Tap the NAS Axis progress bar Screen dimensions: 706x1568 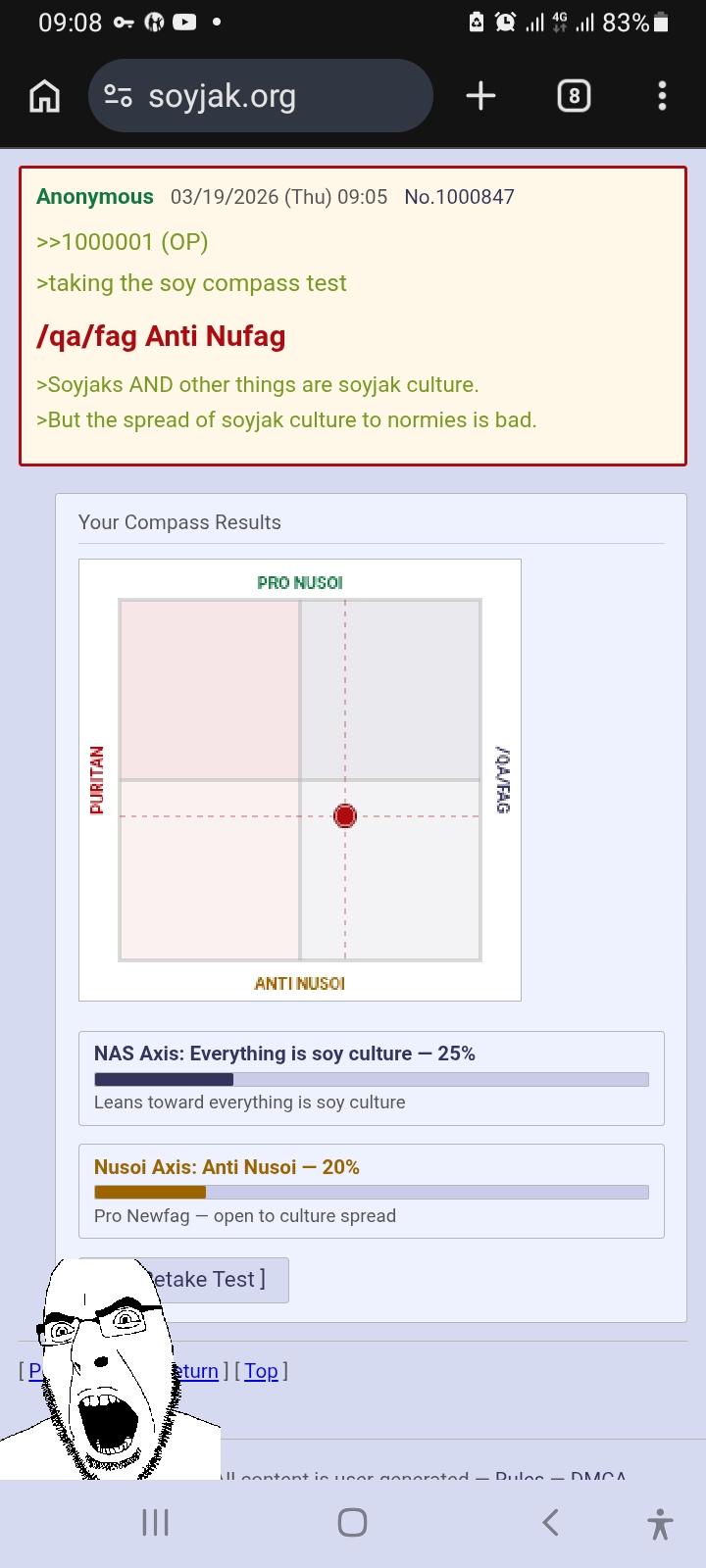[371, 1079]
